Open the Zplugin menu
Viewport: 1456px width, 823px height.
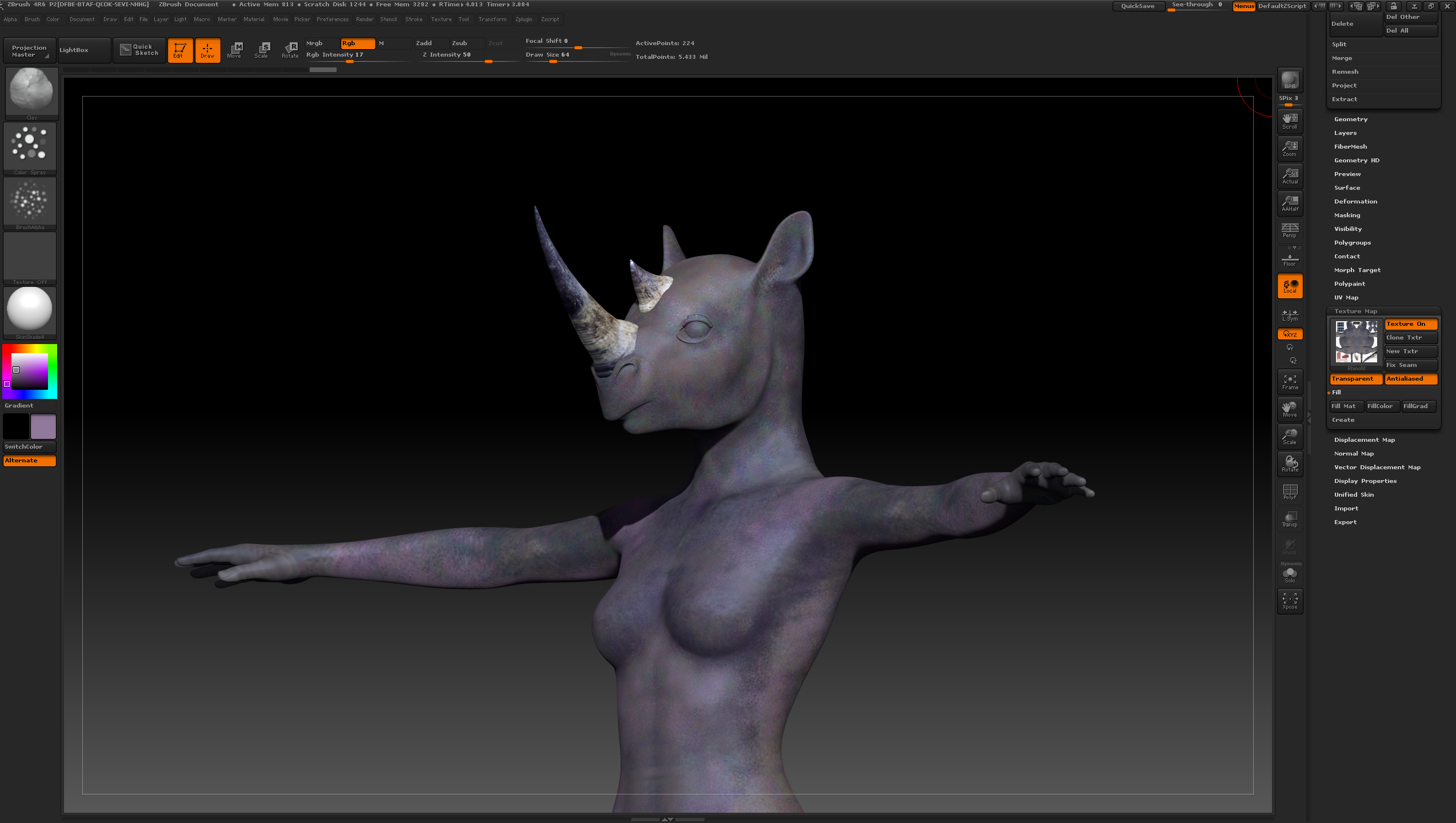523,19
